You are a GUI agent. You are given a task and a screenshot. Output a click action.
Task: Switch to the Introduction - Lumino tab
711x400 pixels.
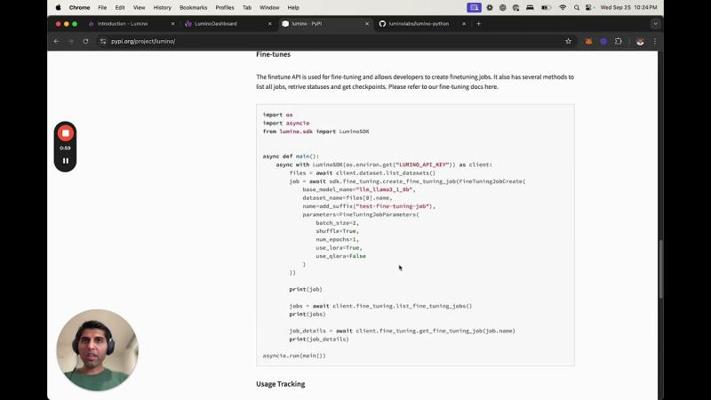(125, 23)
